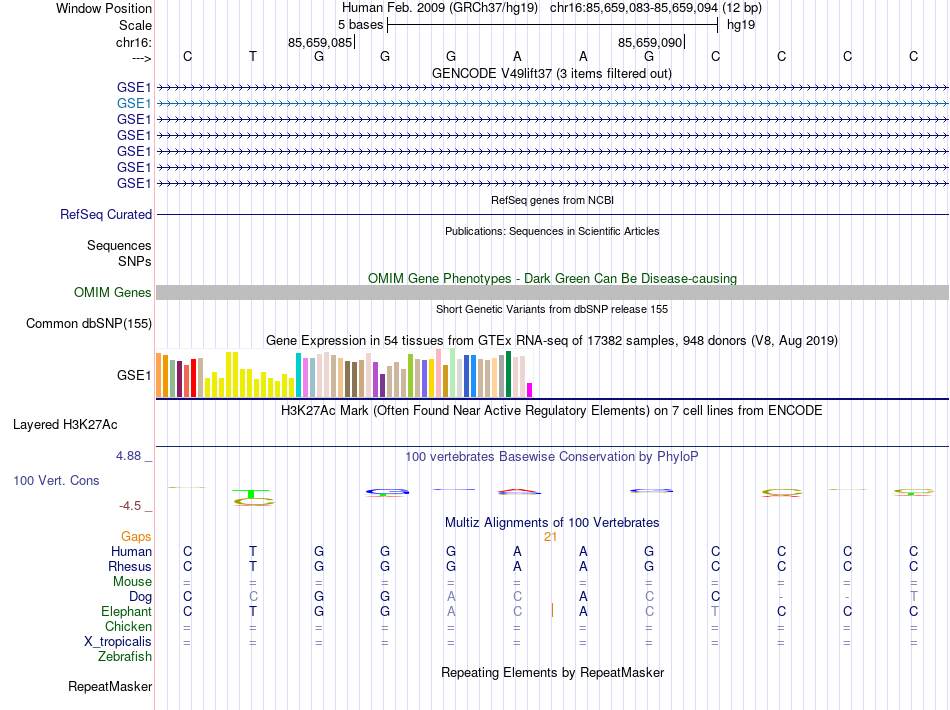This screenshot has height=710, width=950.
Task: Click the 85,659,085 position marker
Action: coord(320,42)
